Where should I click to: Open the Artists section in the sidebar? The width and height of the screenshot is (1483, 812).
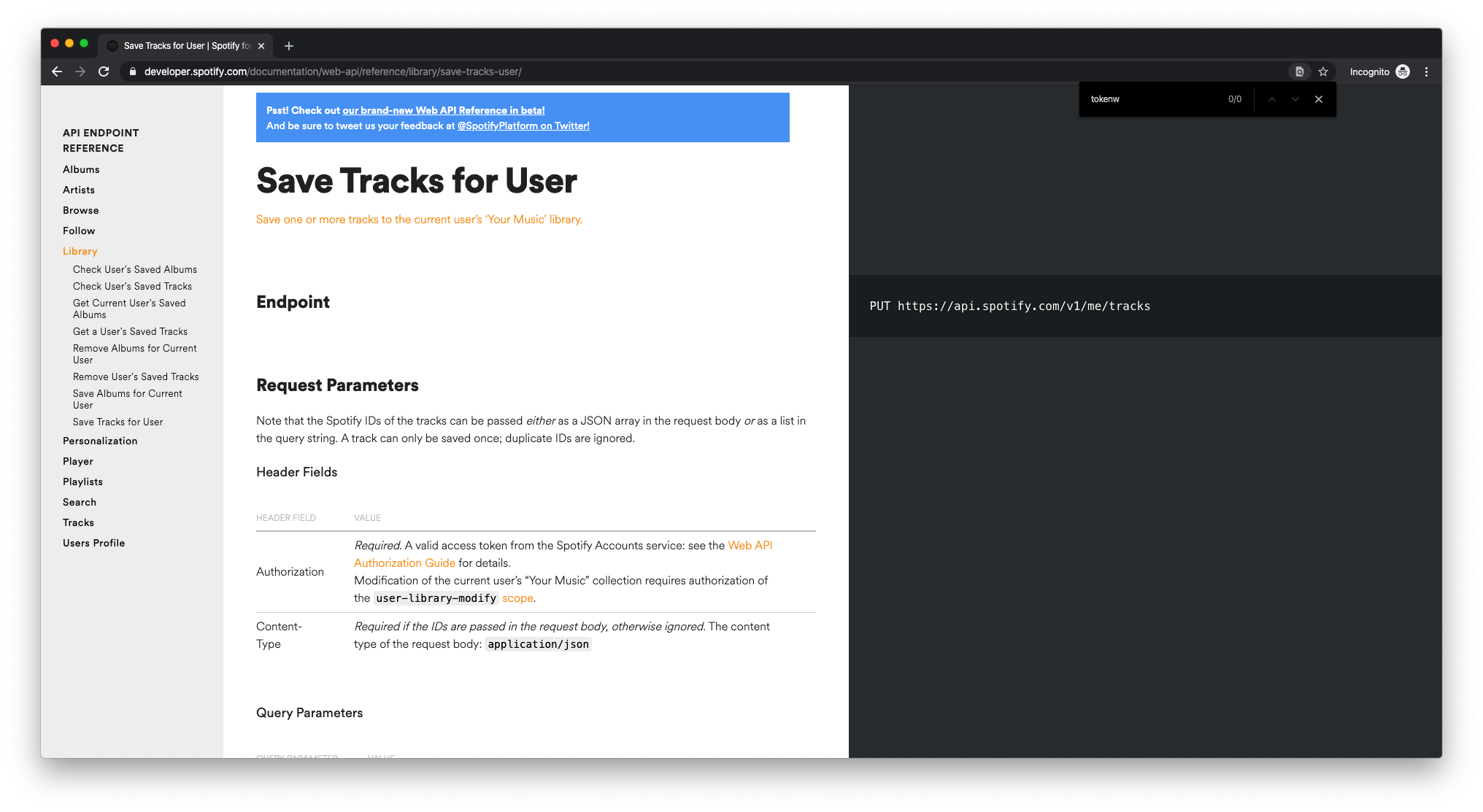click(79, 190)
